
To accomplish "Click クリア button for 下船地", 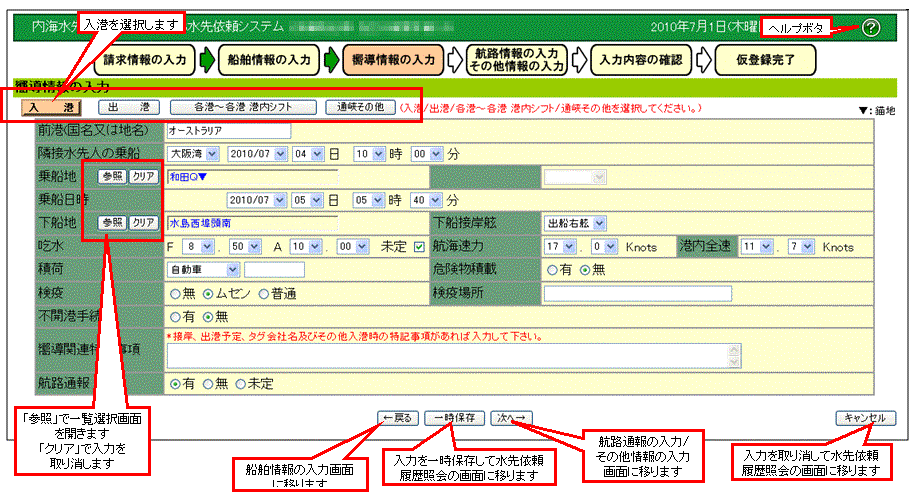I will pyautogui.click(x=145, y=222).
